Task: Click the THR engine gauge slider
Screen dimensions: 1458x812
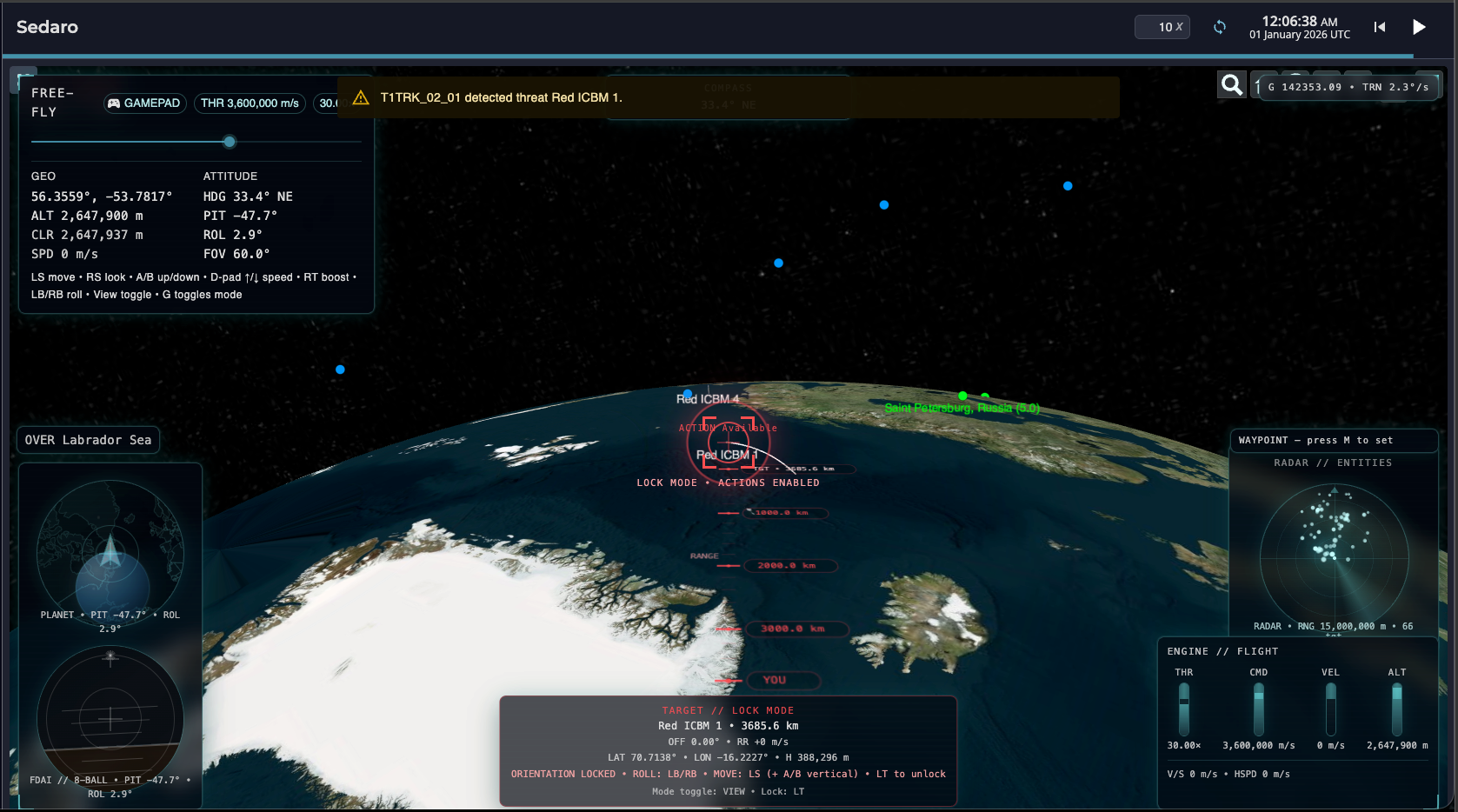Action: point(1184,709)
